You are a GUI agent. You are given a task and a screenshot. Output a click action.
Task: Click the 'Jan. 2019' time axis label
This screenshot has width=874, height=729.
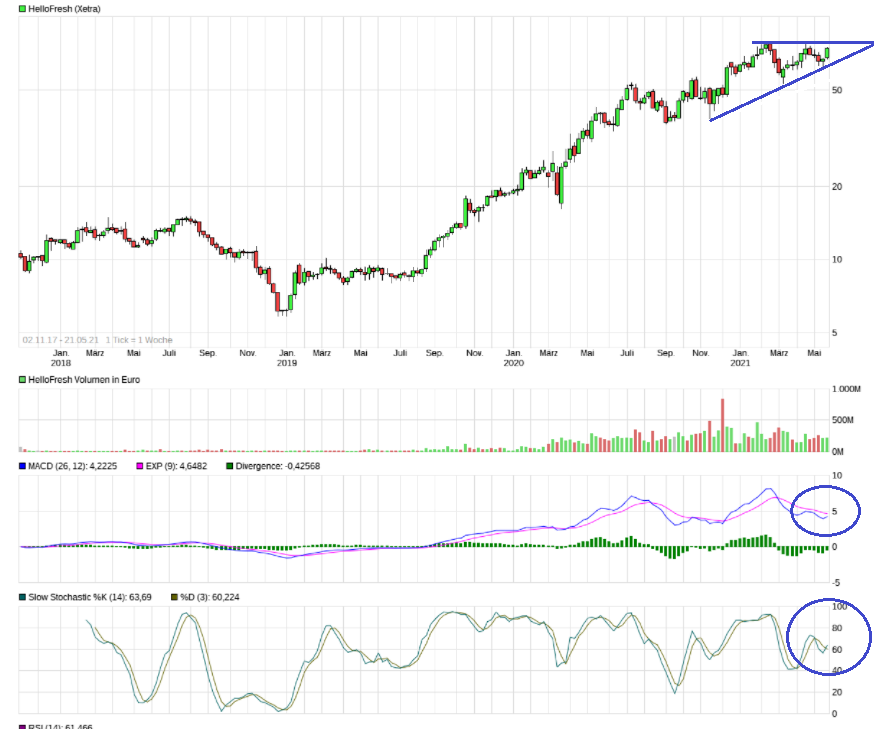(287, 358)
